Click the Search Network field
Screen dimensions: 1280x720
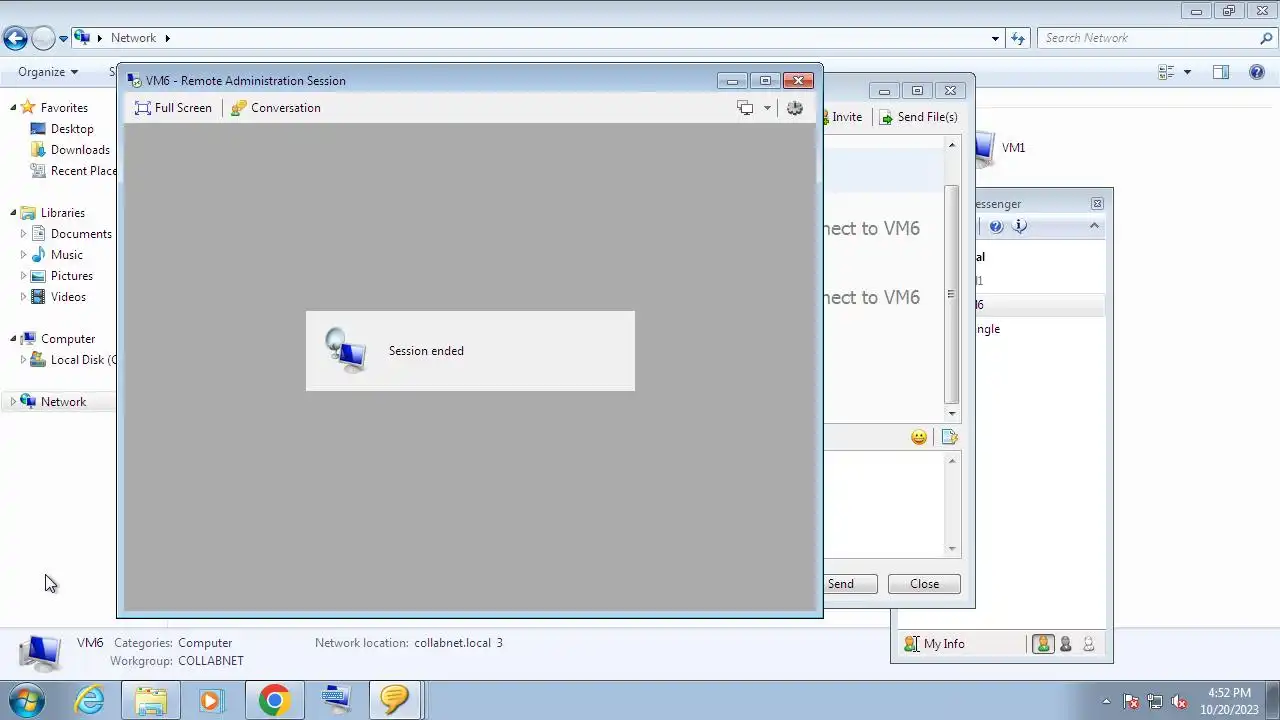pos(1150,38)
